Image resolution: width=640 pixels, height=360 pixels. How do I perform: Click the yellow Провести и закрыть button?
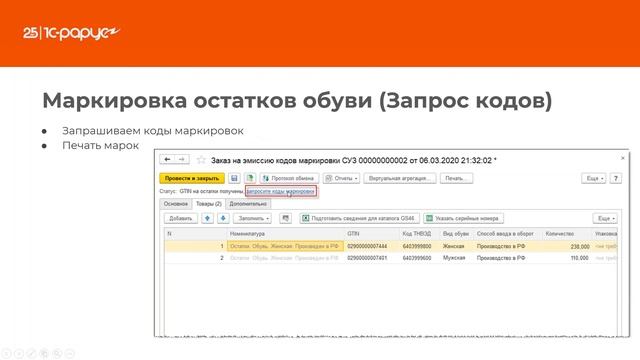coord(192,178)
